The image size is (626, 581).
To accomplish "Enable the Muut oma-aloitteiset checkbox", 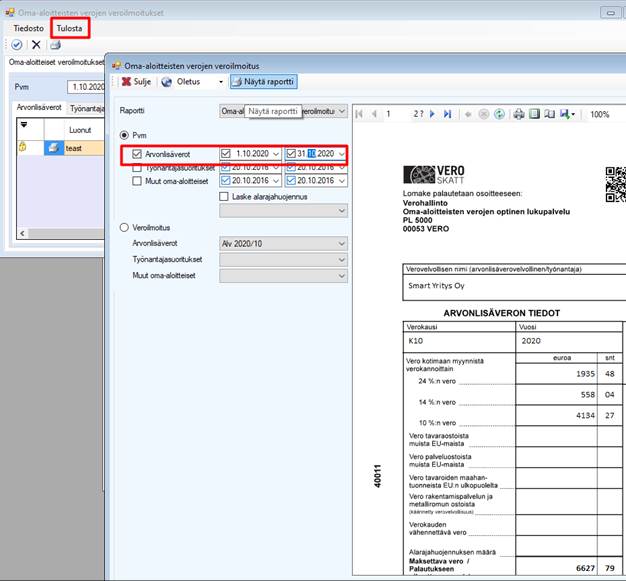I will point(138,181).
